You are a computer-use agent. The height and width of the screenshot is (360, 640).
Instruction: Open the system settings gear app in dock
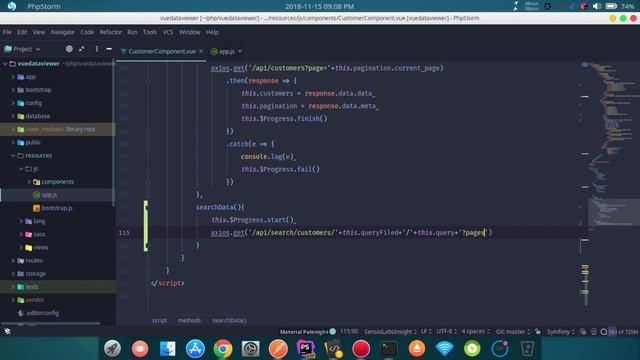pyautogui.click(x=251, y=349)
